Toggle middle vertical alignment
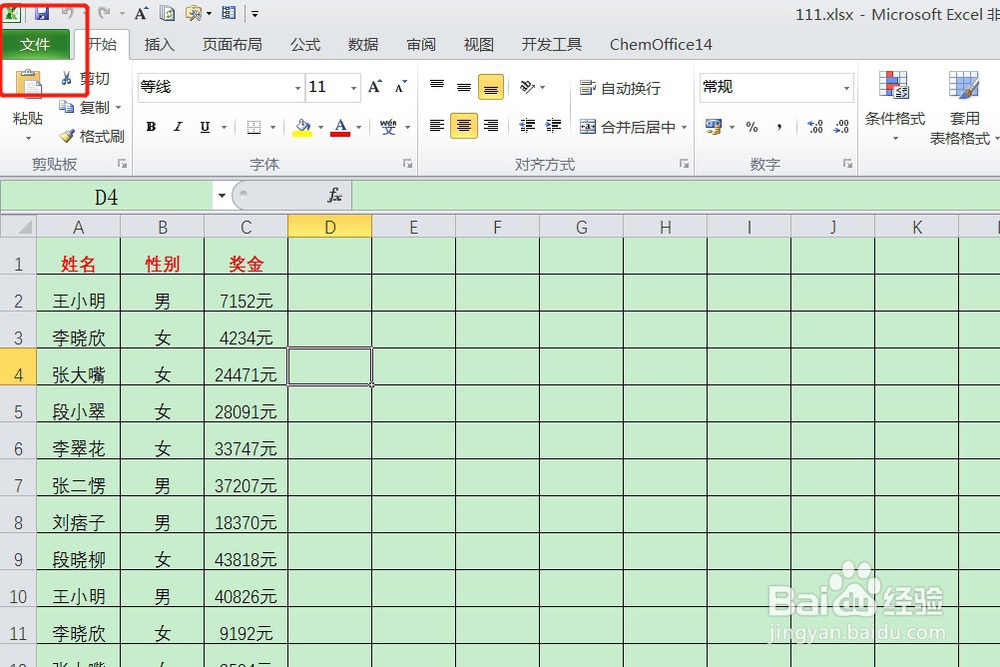This screenshot has height=667, width=1000. pos(464,87)
